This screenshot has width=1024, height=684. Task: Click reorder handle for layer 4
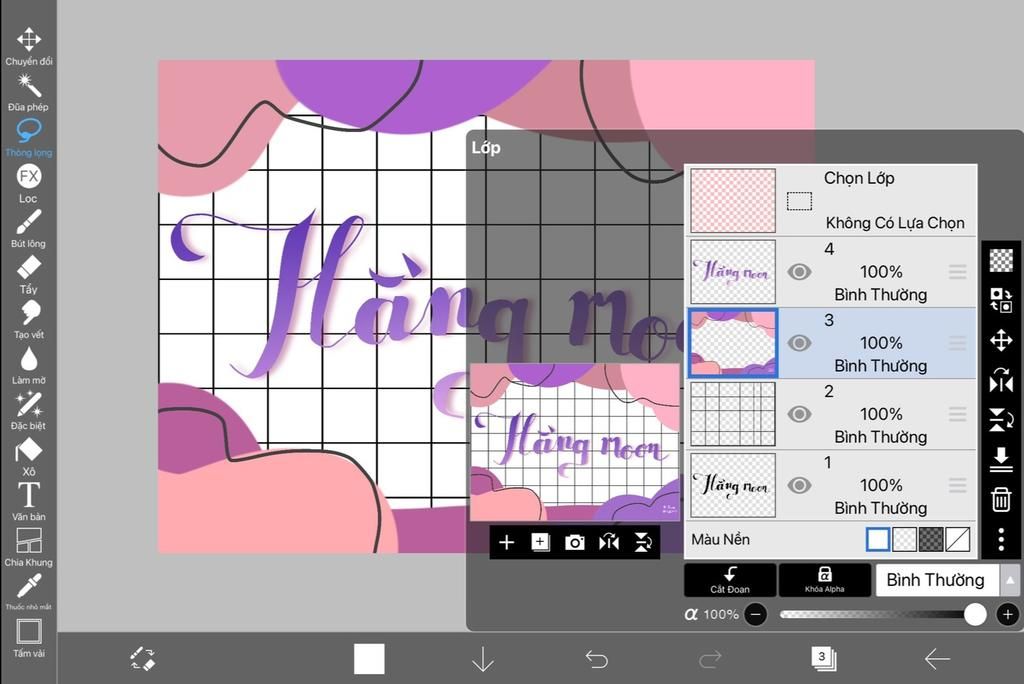click(957, 272)
